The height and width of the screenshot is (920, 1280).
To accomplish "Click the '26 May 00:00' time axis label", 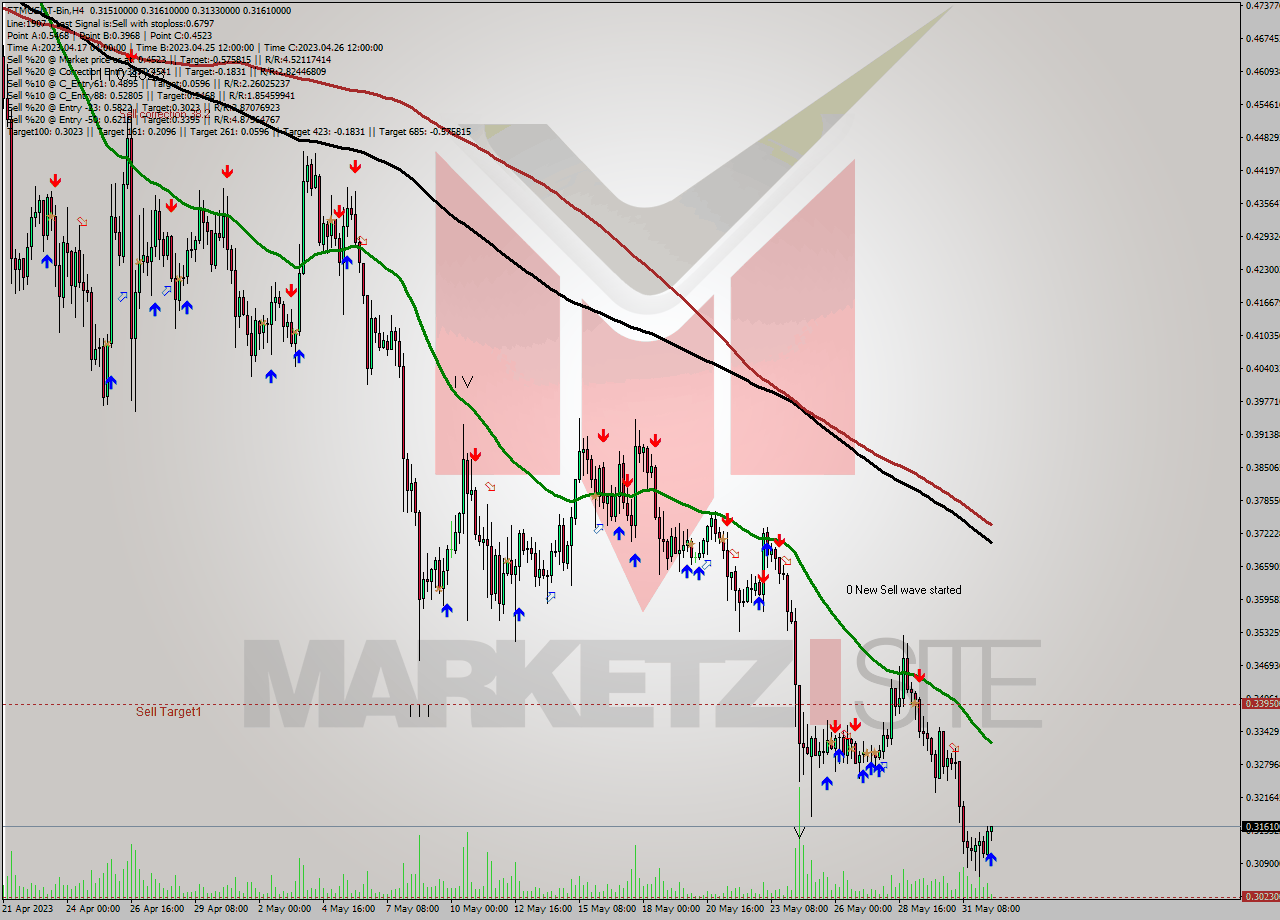I will (862, 909).
